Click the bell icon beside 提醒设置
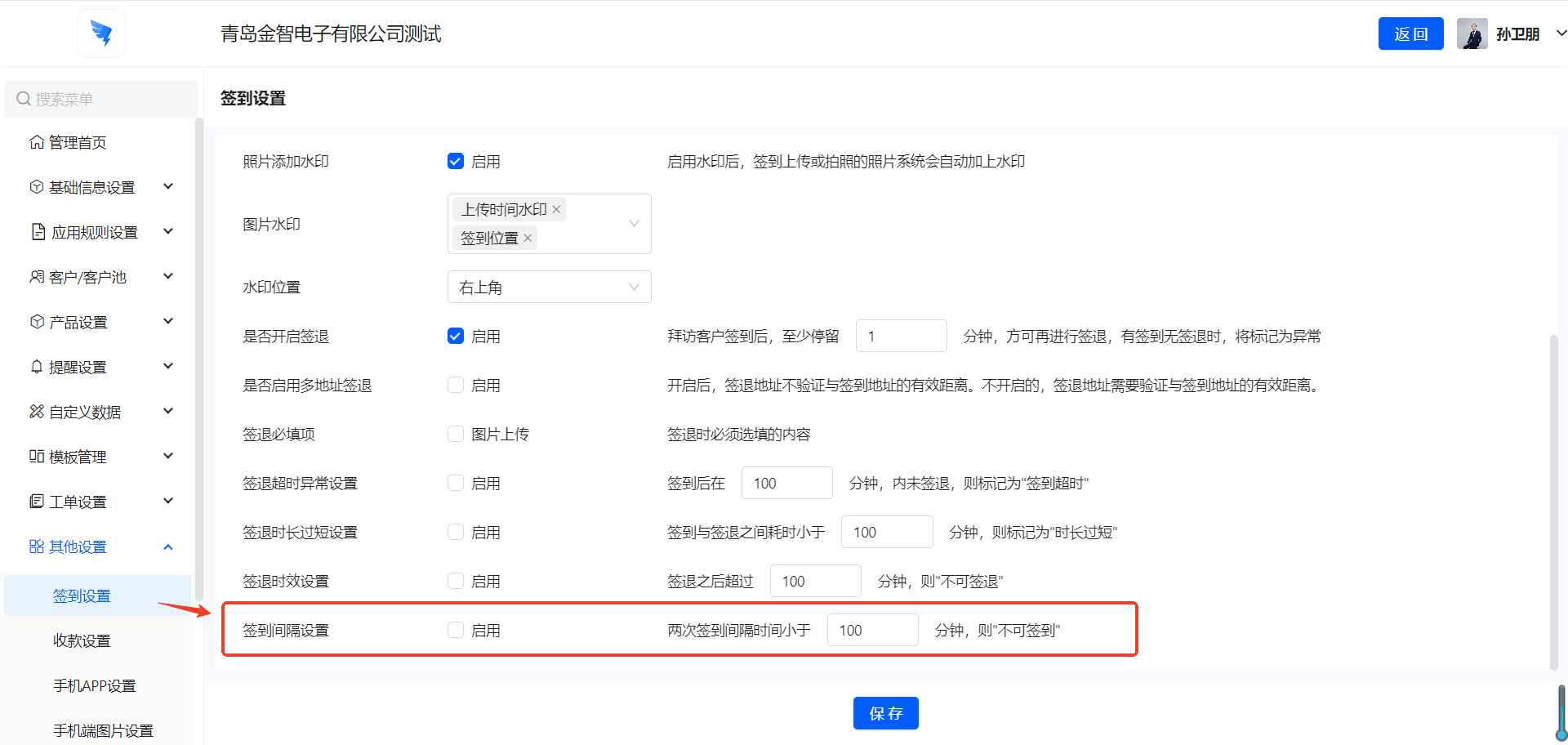 (x=37, y=367)
